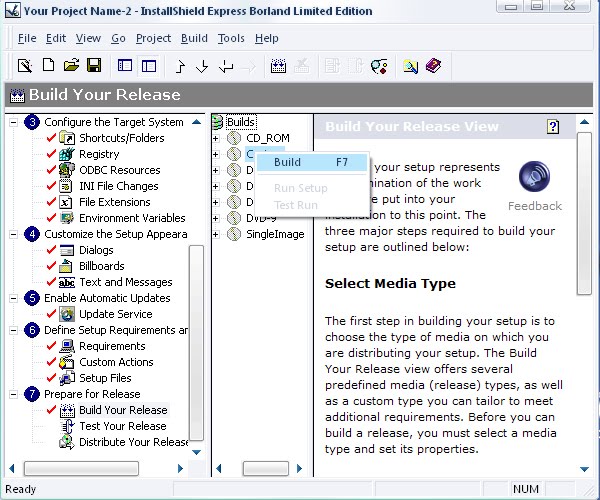Click the Save floppy disk toolbar icon
The height and width of the screenshot is (500, 600).
[94, 65]
